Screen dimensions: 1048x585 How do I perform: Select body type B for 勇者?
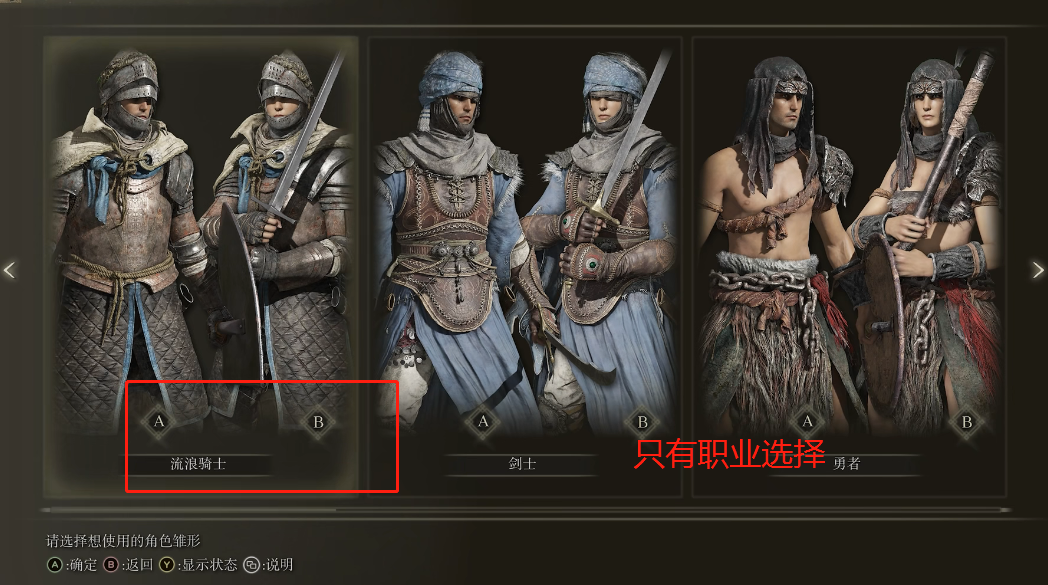pos(966,422)
